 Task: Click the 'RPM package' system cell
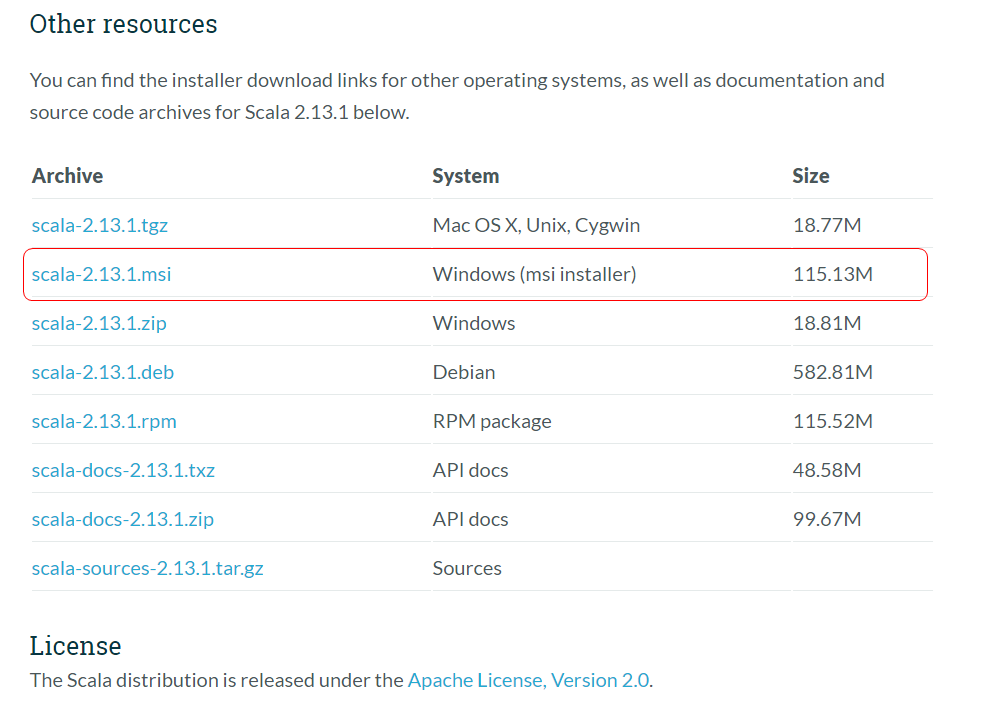click(x=492, y=422)
